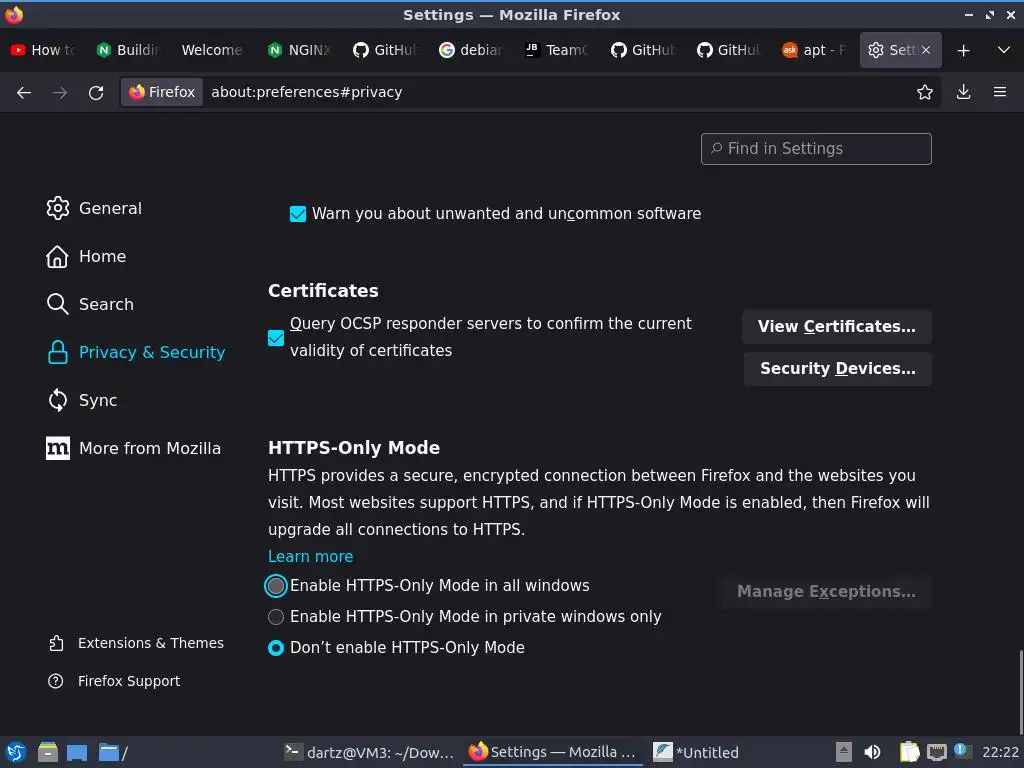Screen dimensions: 1024x768
Task: Open the Downloads panel
Action: coord(963,92)
